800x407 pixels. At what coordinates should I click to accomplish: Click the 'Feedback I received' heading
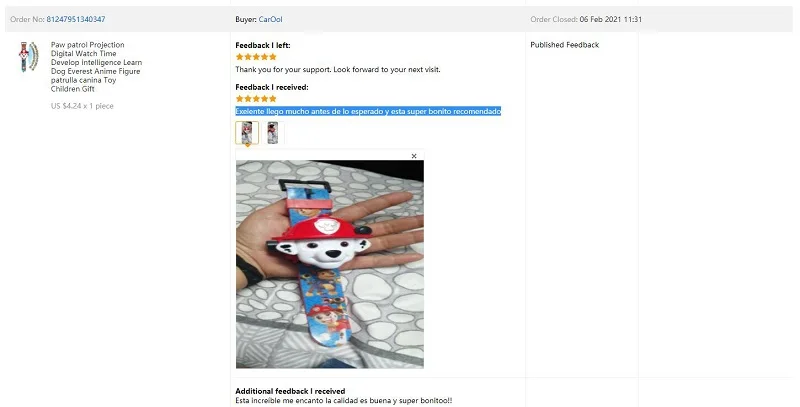click(272, 87)
